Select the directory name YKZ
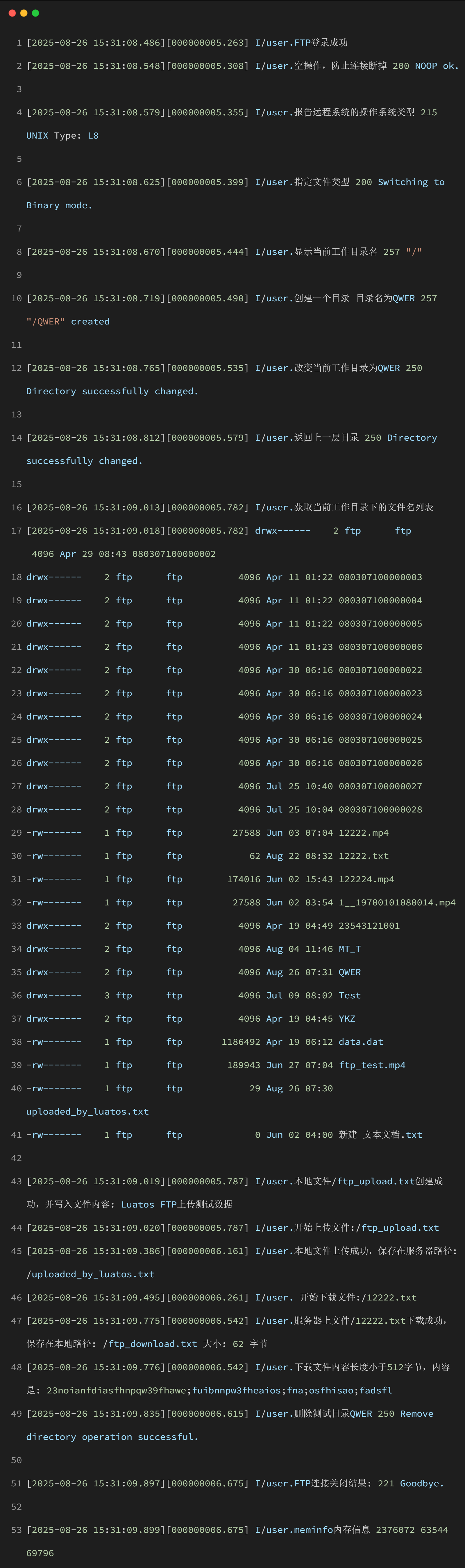465x1568 pixels. 347,1019
